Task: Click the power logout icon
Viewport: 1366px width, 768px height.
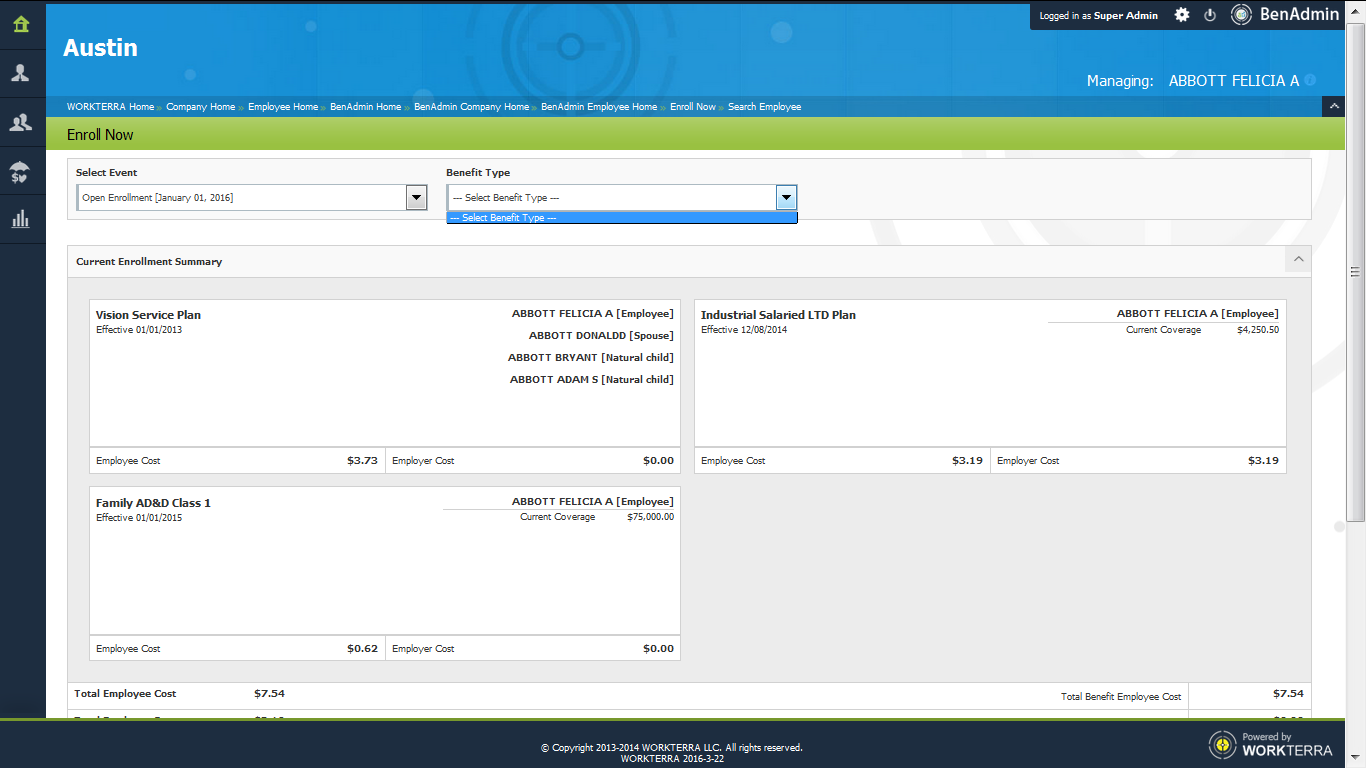Action: (x=1209, y=15)
